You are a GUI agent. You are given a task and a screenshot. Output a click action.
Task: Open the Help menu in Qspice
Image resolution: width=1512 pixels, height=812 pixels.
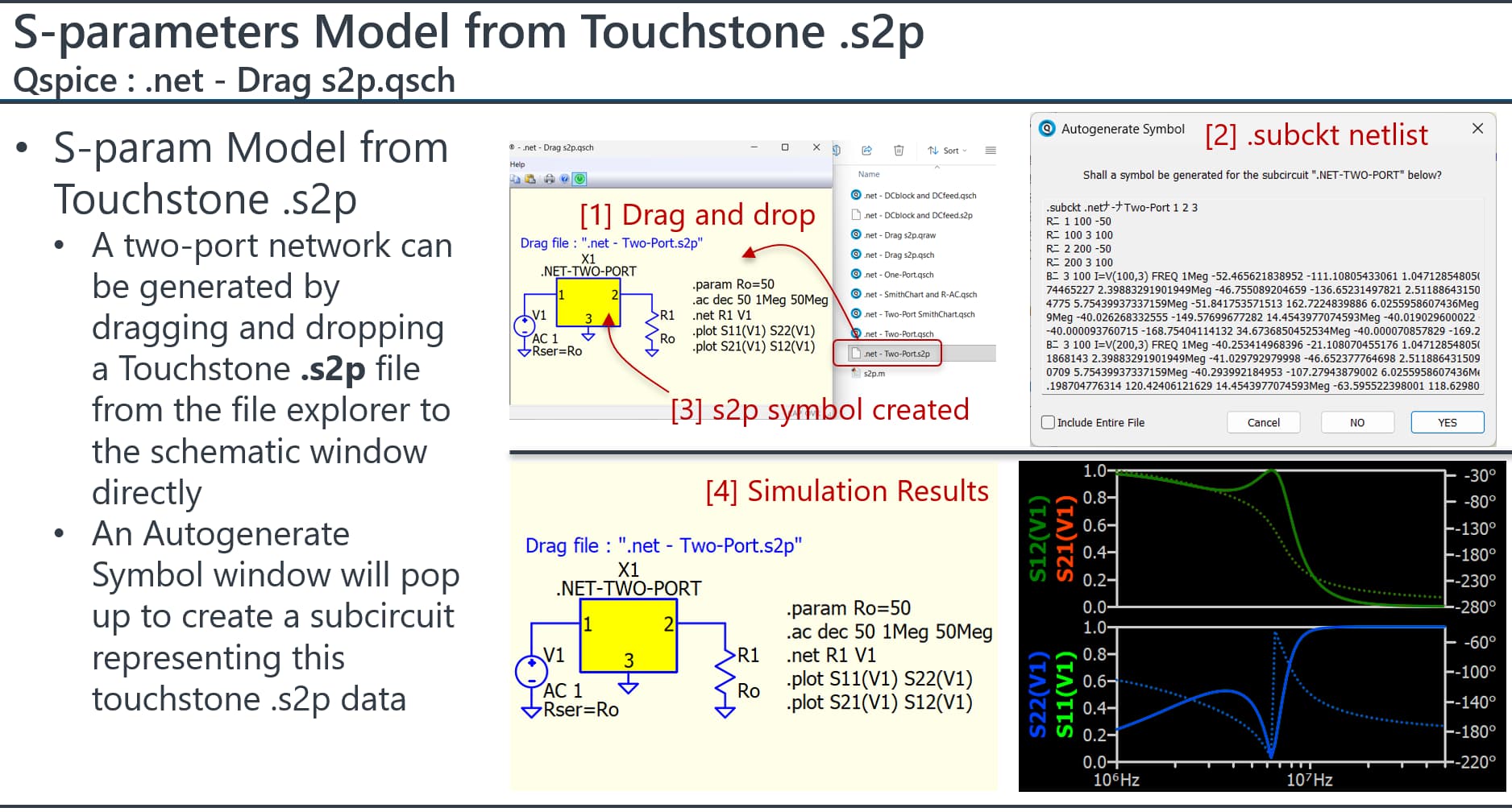pyautogui.click(x=517, y=164)
